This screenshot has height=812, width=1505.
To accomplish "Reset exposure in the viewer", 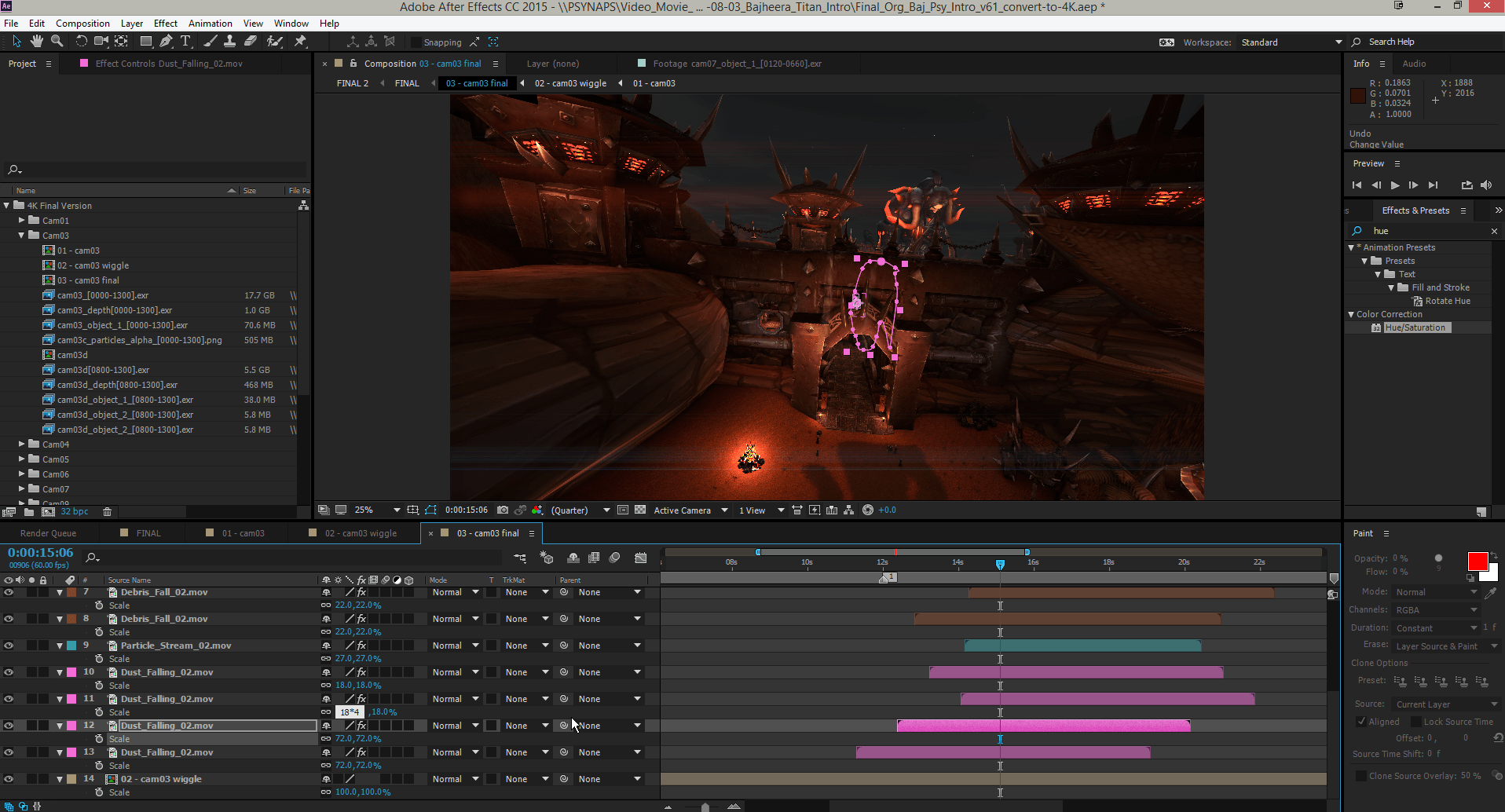I will 868,510.
